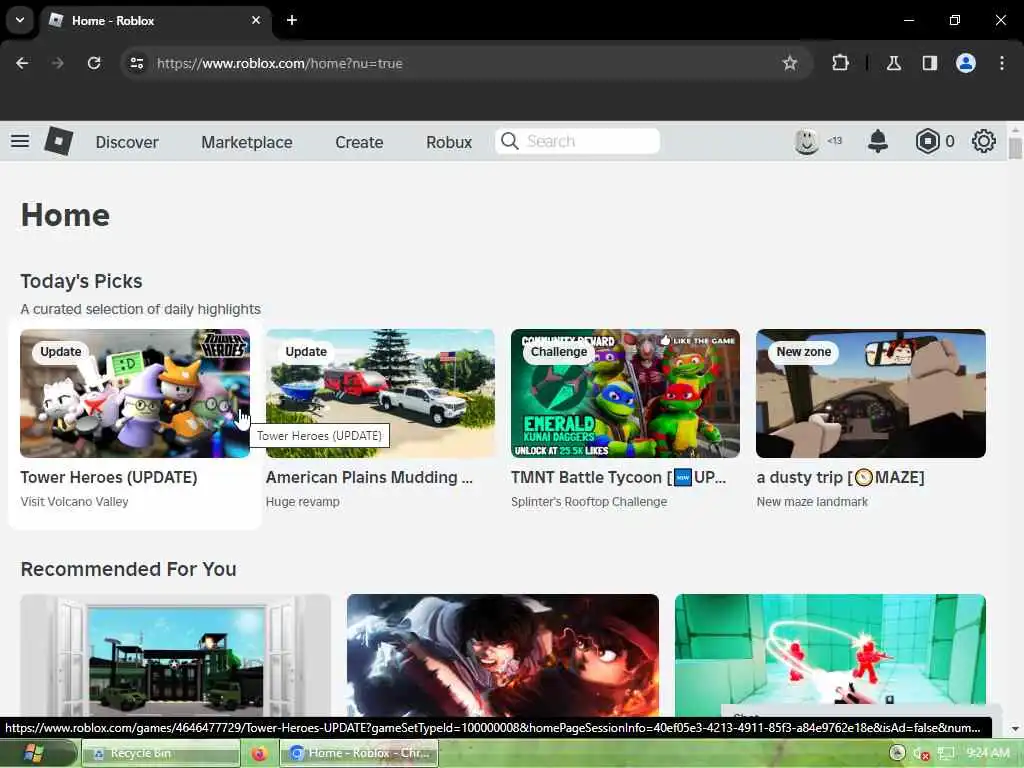Reload the Roblox page
This screenshot has height=768, width=1024.
[94, 63]
